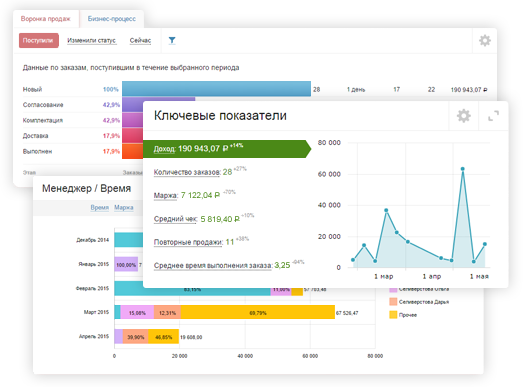Select the Маржа indicator in key metrics

[x=166, y=196]
